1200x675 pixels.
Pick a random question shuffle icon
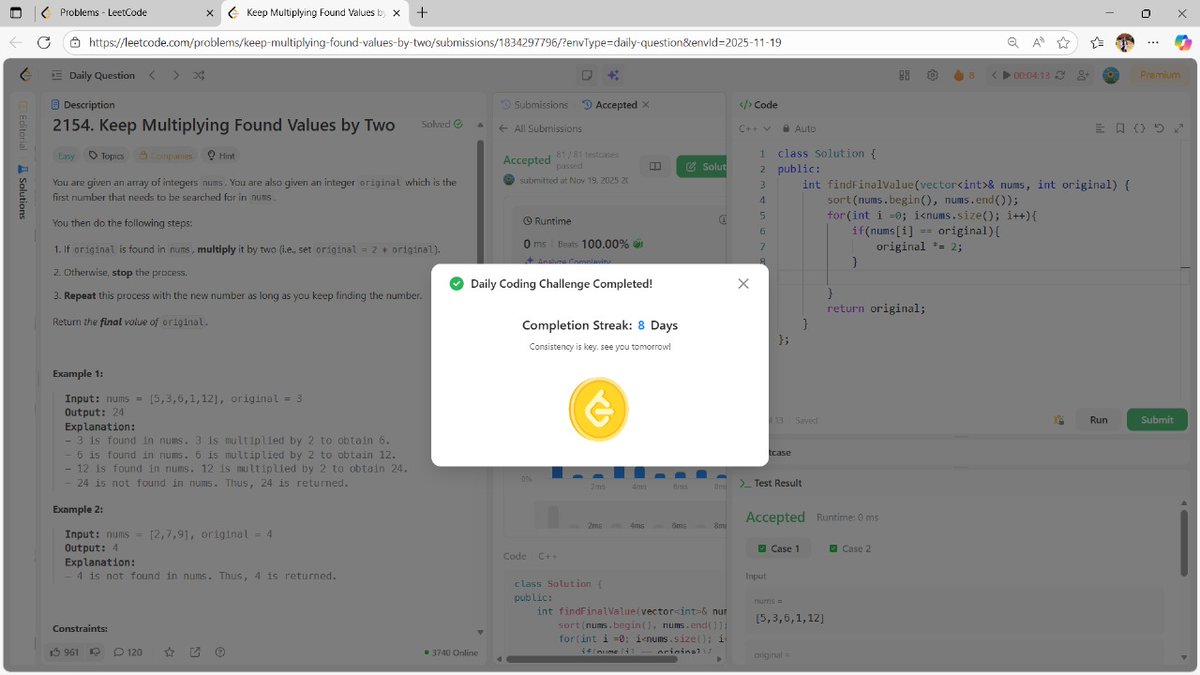(199, 75)
